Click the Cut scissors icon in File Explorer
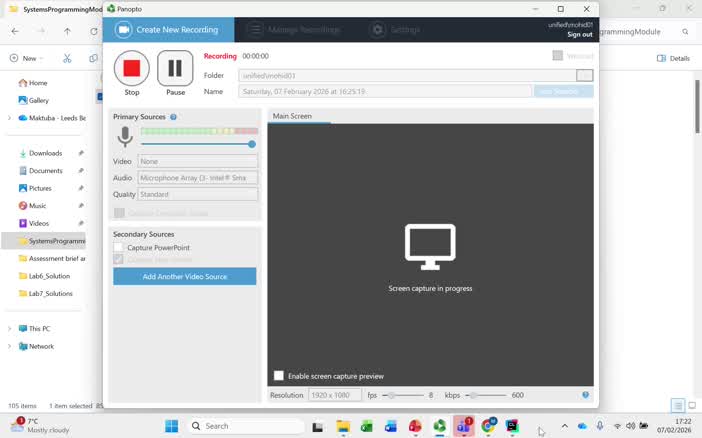 [67, 58]
